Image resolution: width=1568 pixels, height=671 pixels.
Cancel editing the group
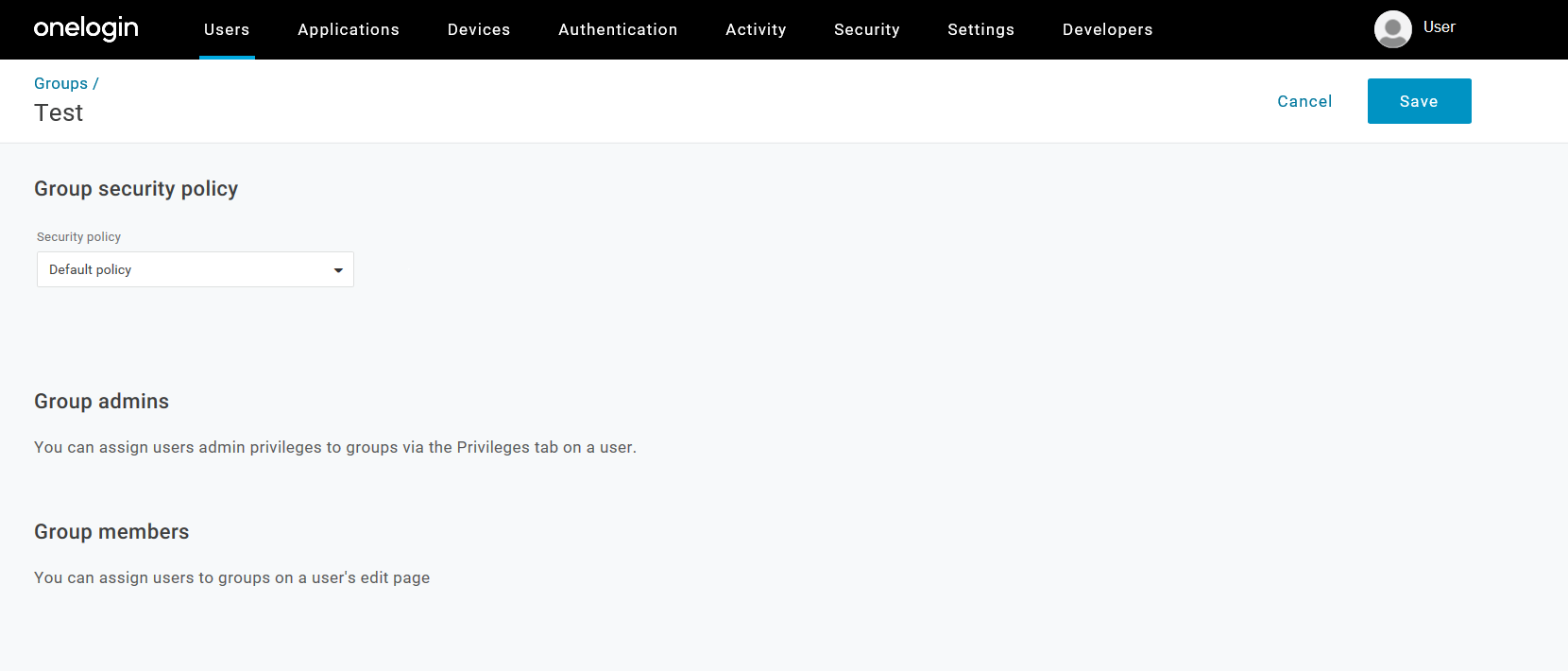point(1304,101)
